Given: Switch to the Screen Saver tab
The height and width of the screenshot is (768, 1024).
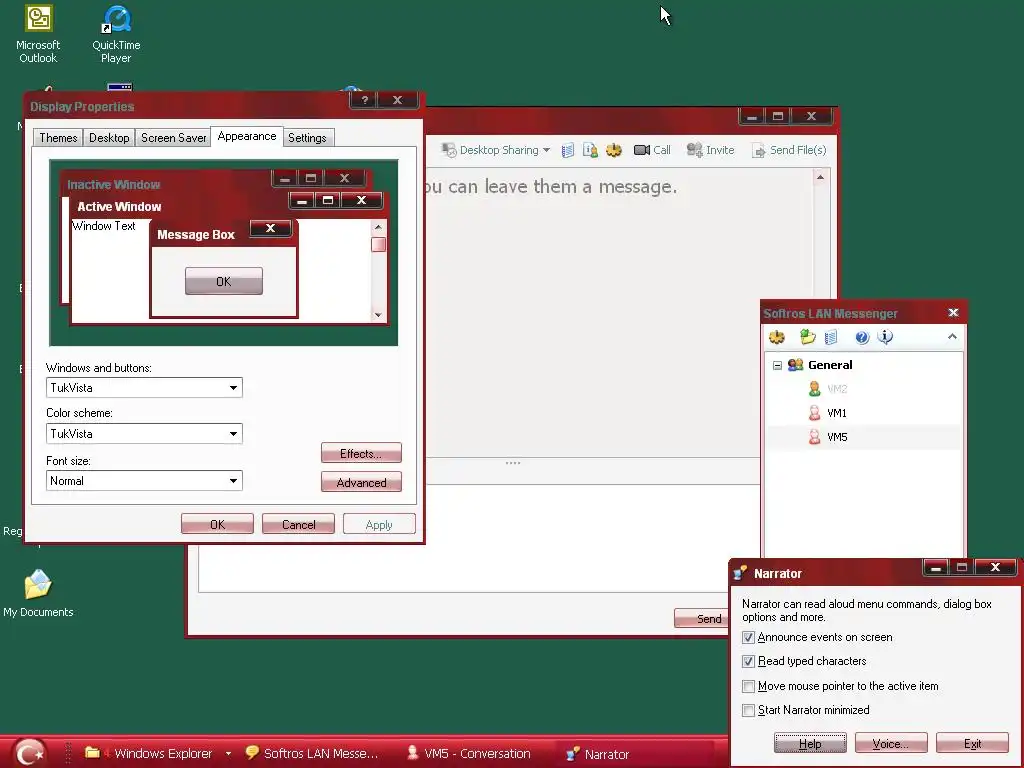Looking at the screenshot, I should click(x=173, y=138).
